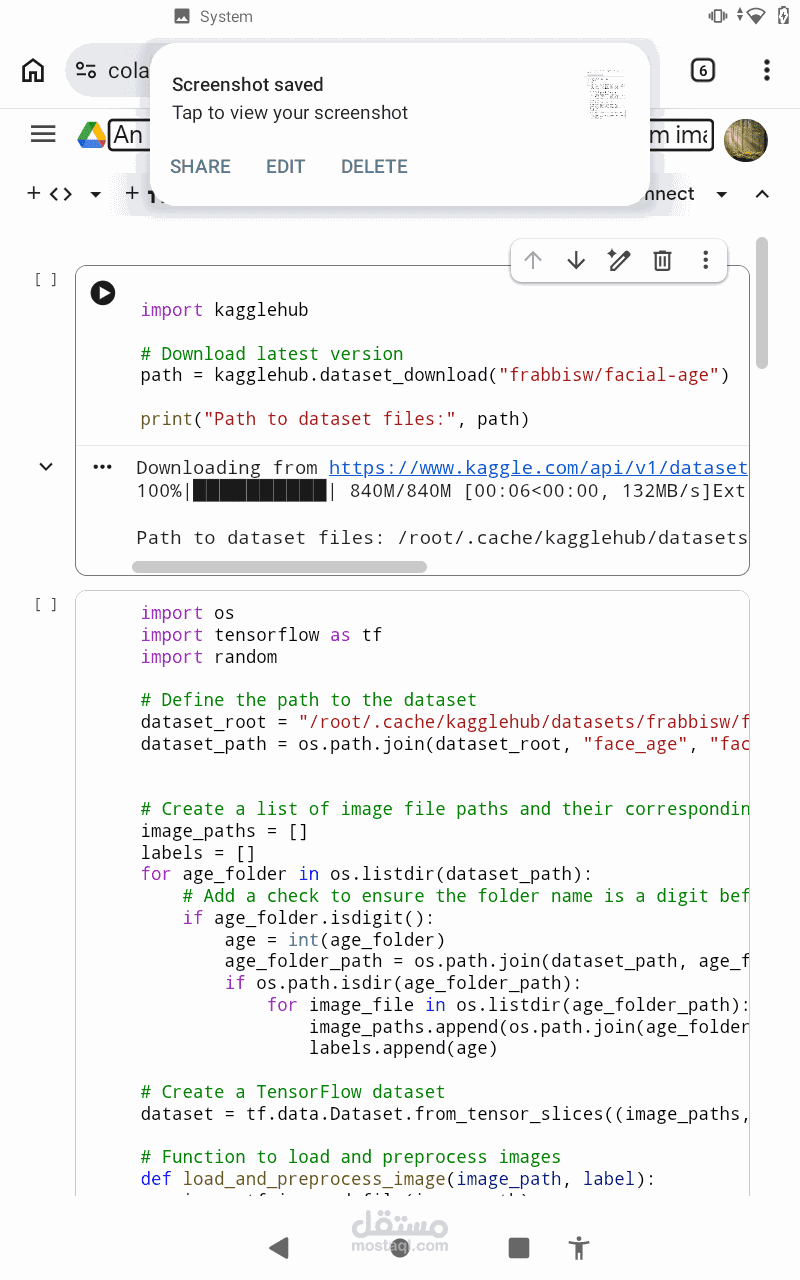Open output options ellipsis icon
This screenshot has width=800, height=1280.
tap(103, 467)
